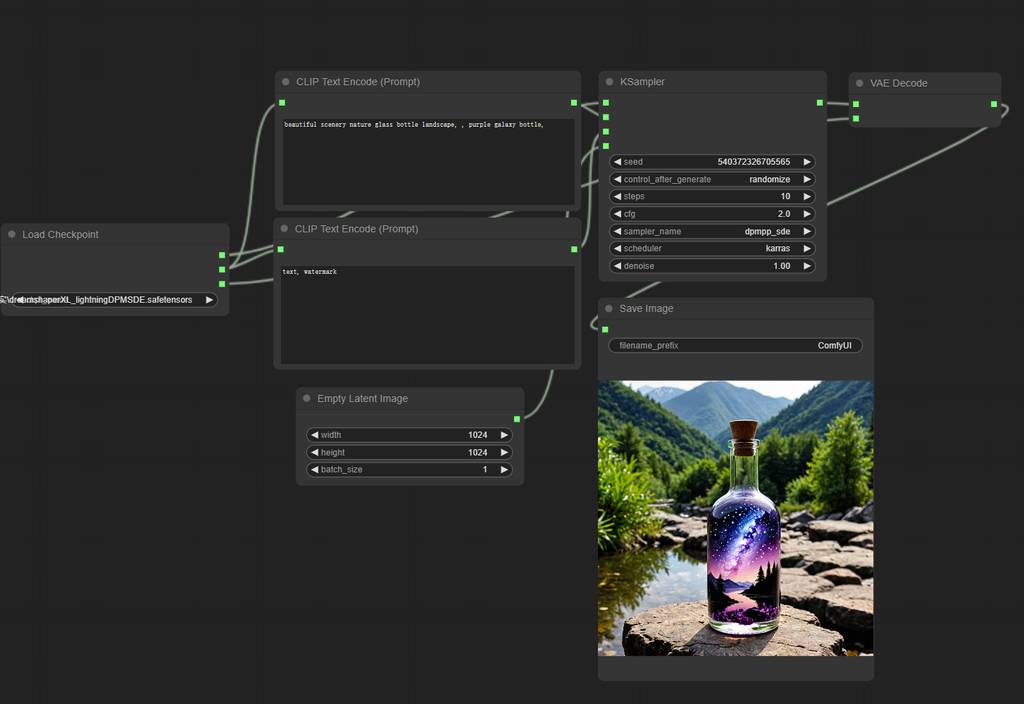Open the control_after_generate randomize selector
Screen dimensions: 1024x704
tap(712, 180)
